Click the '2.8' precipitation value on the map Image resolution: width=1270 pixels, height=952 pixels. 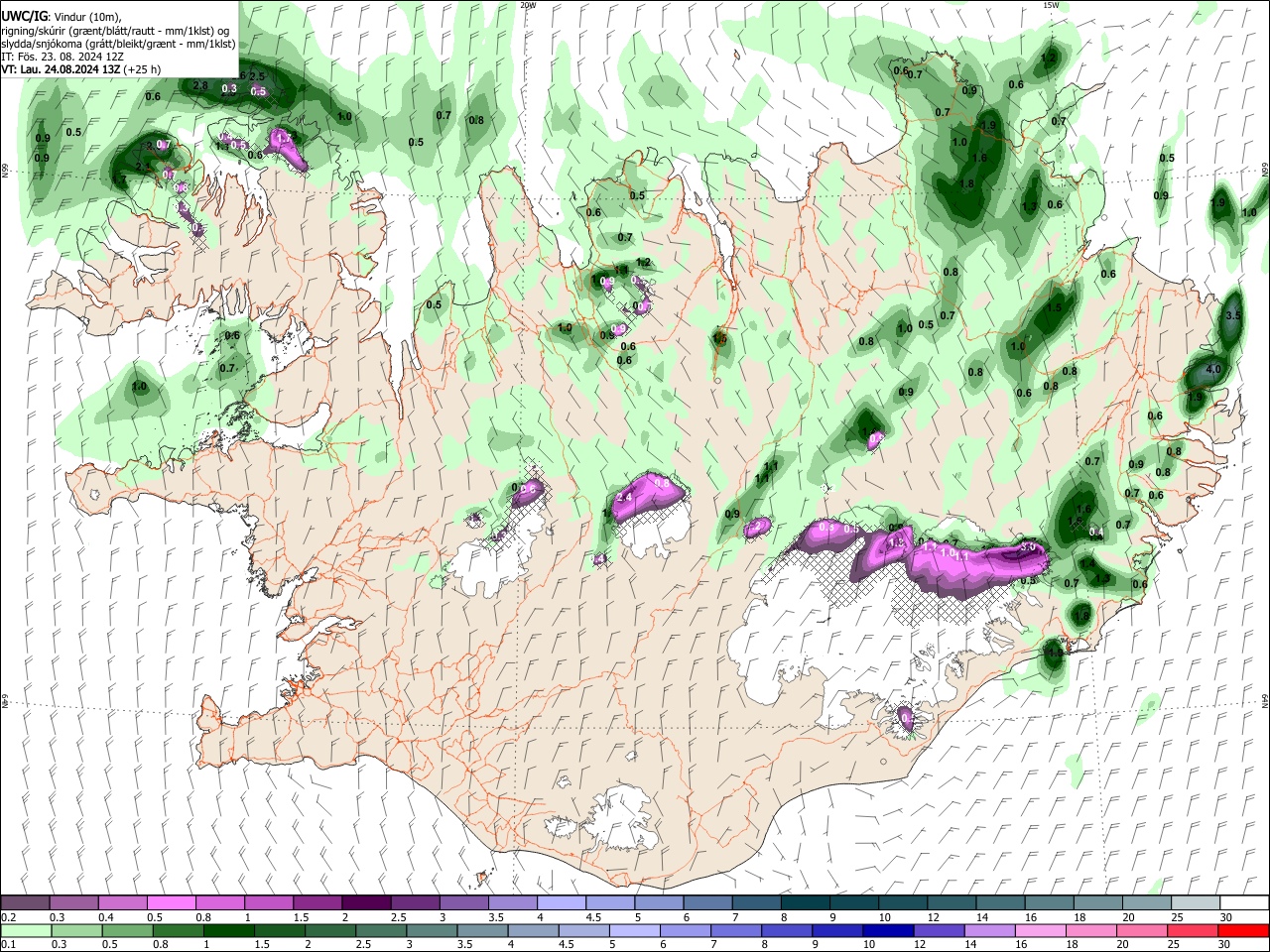(x=200, y=86)
